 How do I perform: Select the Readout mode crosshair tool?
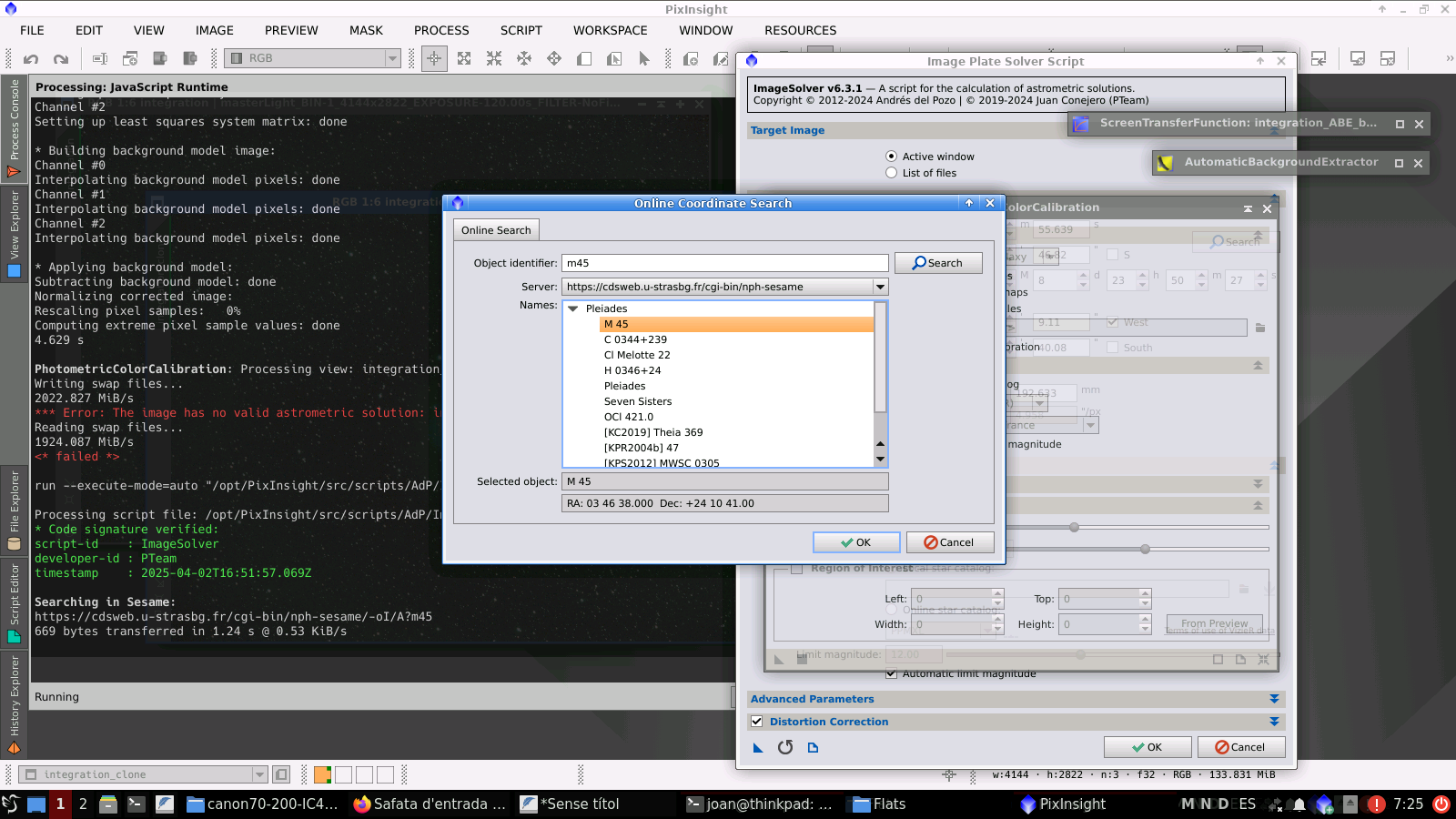(x=434, y=58)
